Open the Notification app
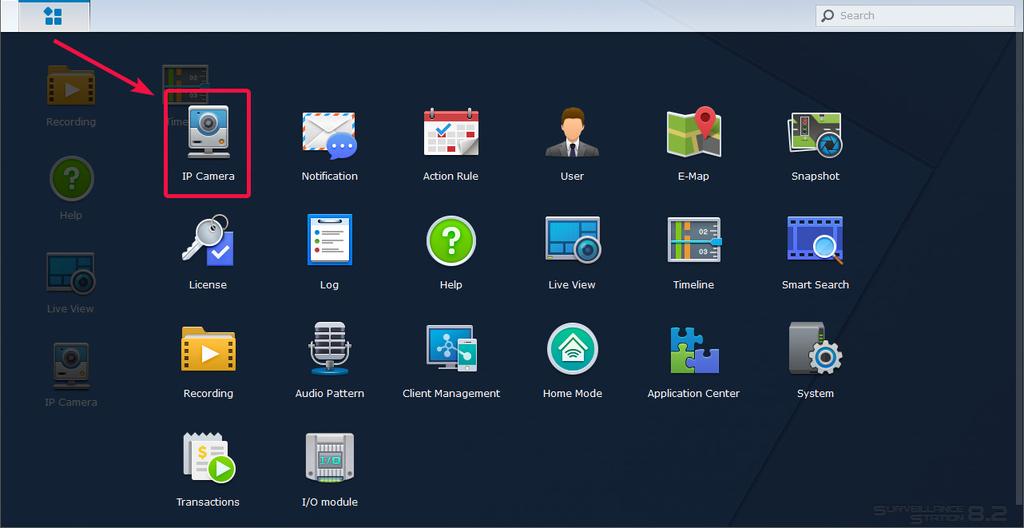The height and width of the screenshot is (528, 1024). pyautogui.click(x=329, y=135)
